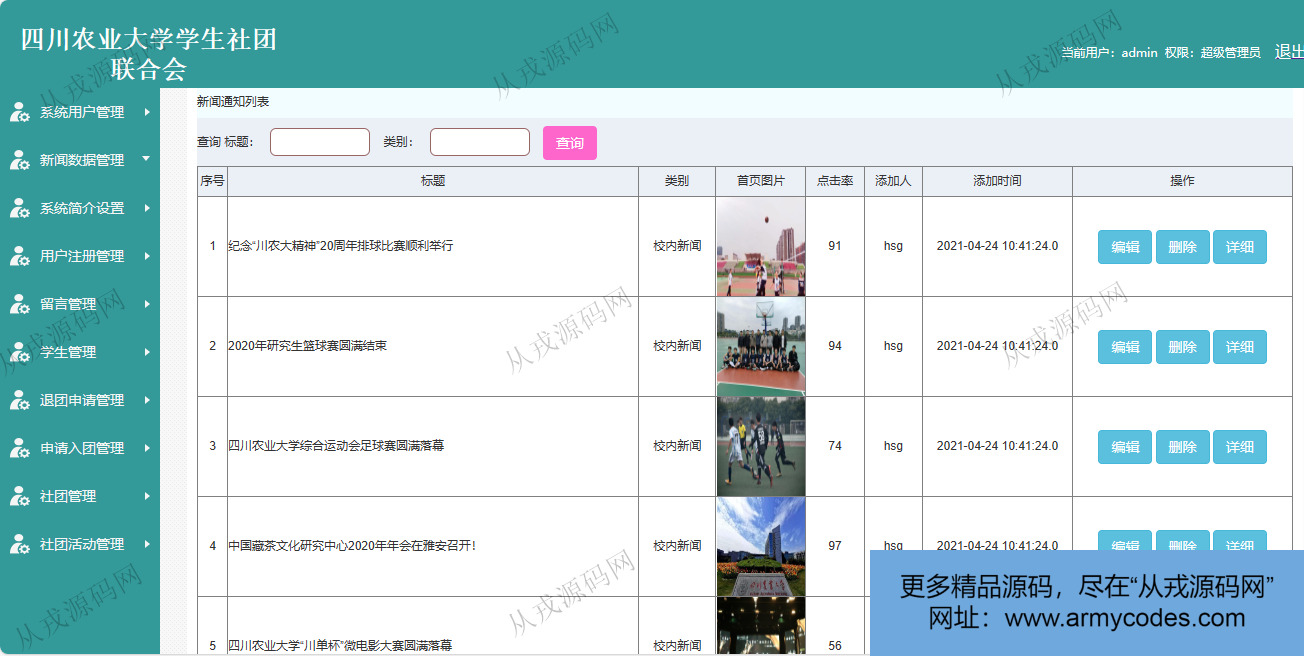This screenshot has width=1304, height=656.
Task: Click the title 中国藏茶文化研究中心2020年年会在雅安召开！
Action: point(353,546)
